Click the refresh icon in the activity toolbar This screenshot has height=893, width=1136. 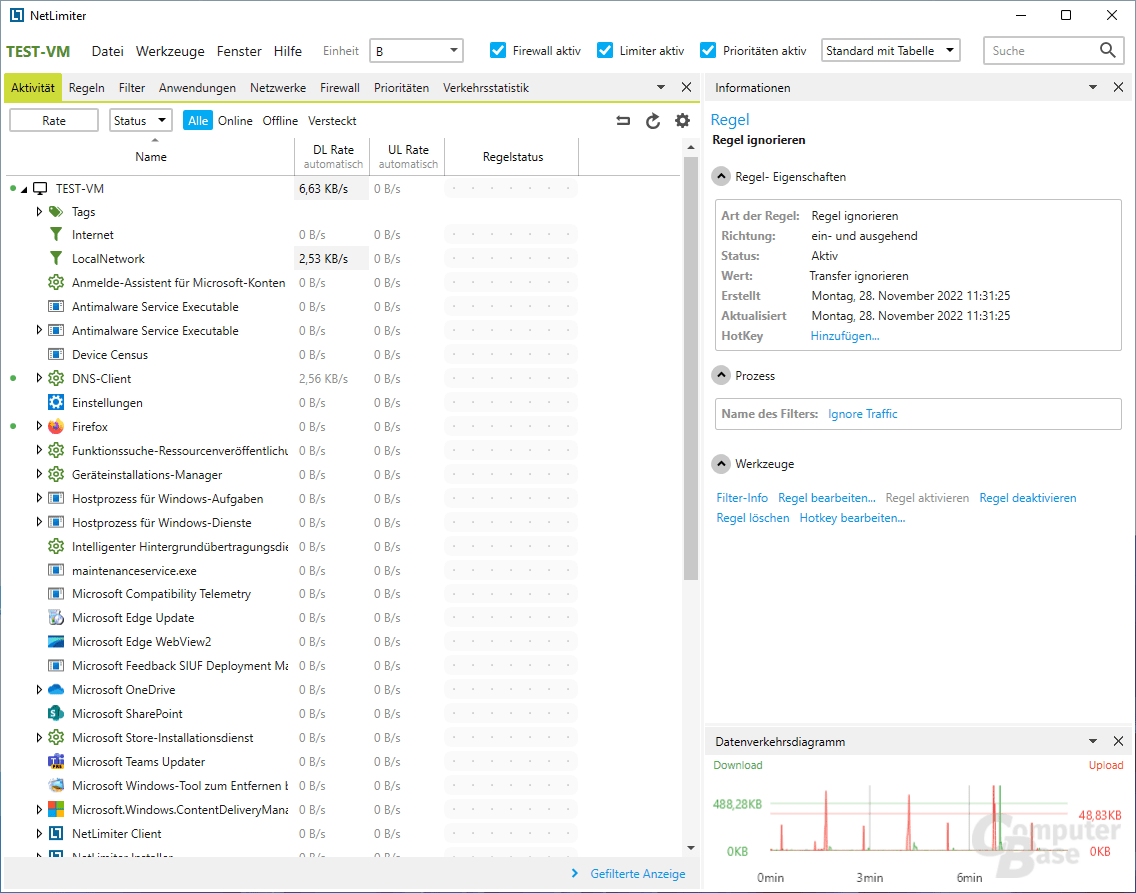point(652,119)
